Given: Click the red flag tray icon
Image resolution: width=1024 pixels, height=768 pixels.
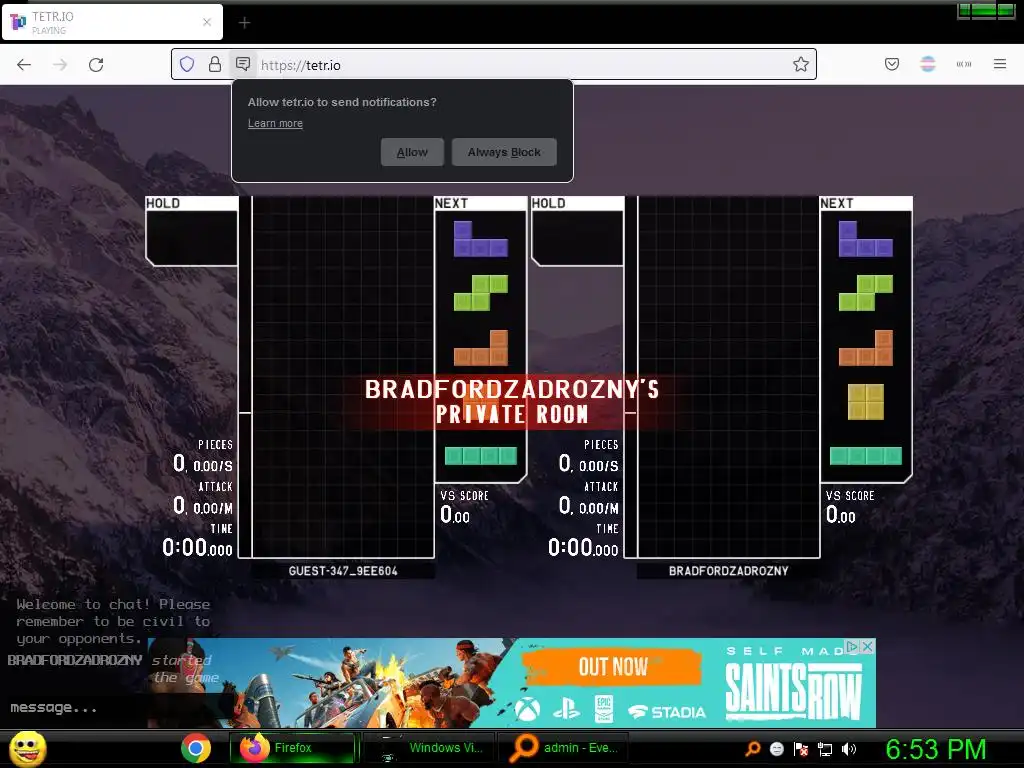Looking at the screenshot, I should point(801,749).
